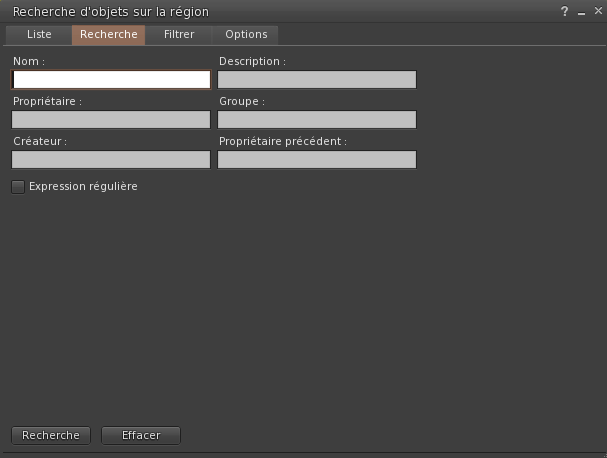Click the Groupe text field
Image resolution: width=607 pixels, height=458 pixels.
coord(316,120)
